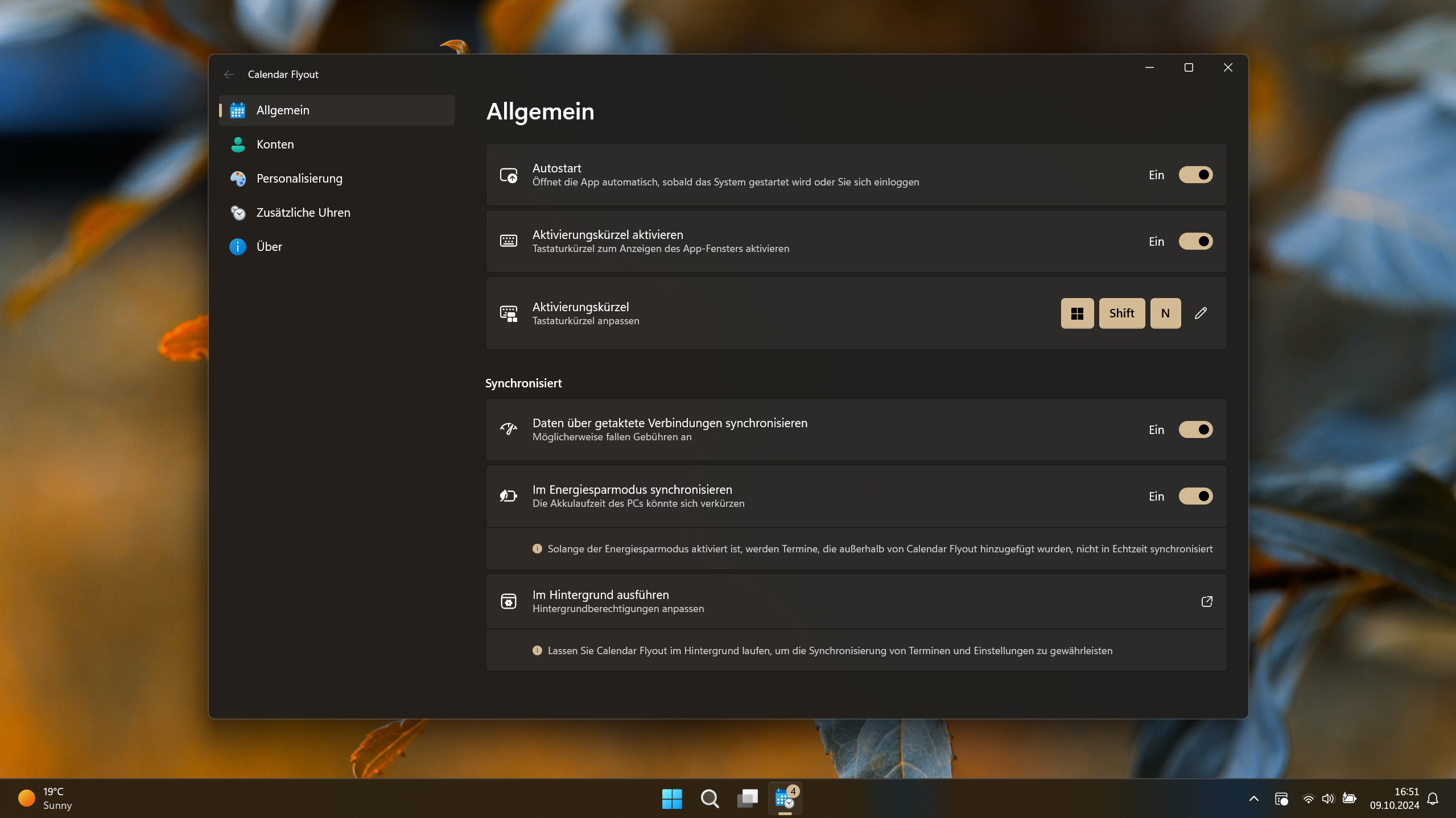Click the Aktivierungskürzel shortcut customization icon
The width and height of the screenshot is (1456, 818).
[x=509, y=313]
